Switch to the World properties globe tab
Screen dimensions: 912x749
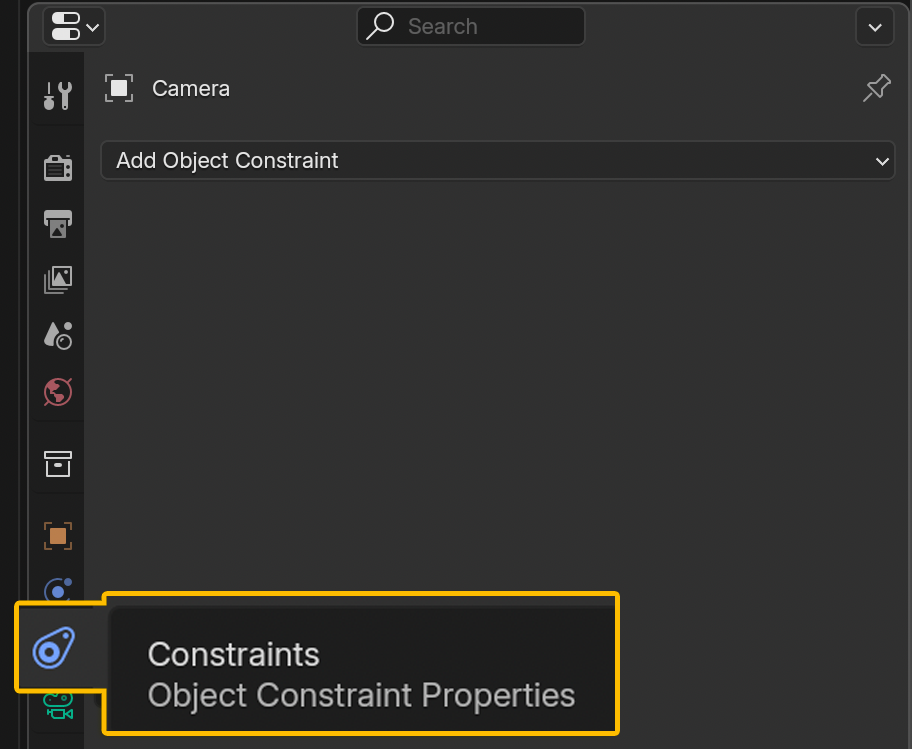coord(58,391)
